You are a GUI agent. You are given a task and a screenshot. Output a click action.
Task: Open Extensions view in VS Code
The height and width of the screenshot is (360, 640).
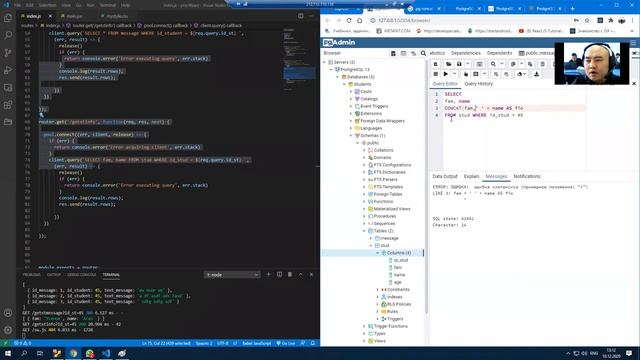tap(8, 105)
